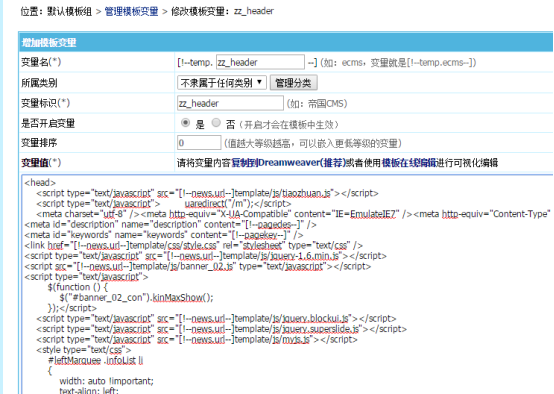The height and width of the screenshot is (394, 554).
Task: Click the uaredirect("/m") script line
Action: click(x=164, y=204)
